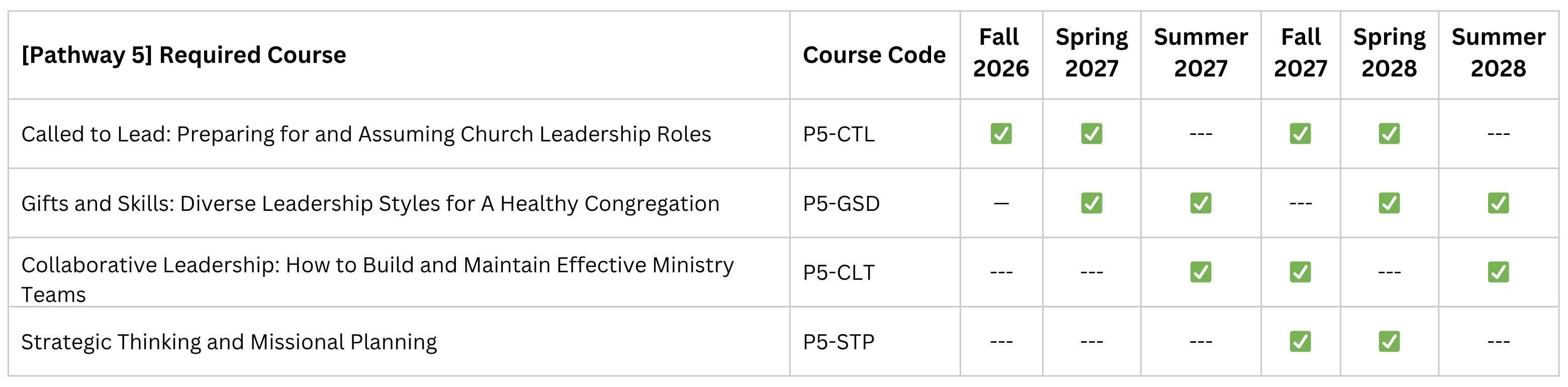
Task: Open the Strategic Thinking and Missional Planning course
Action: (229, 342)
